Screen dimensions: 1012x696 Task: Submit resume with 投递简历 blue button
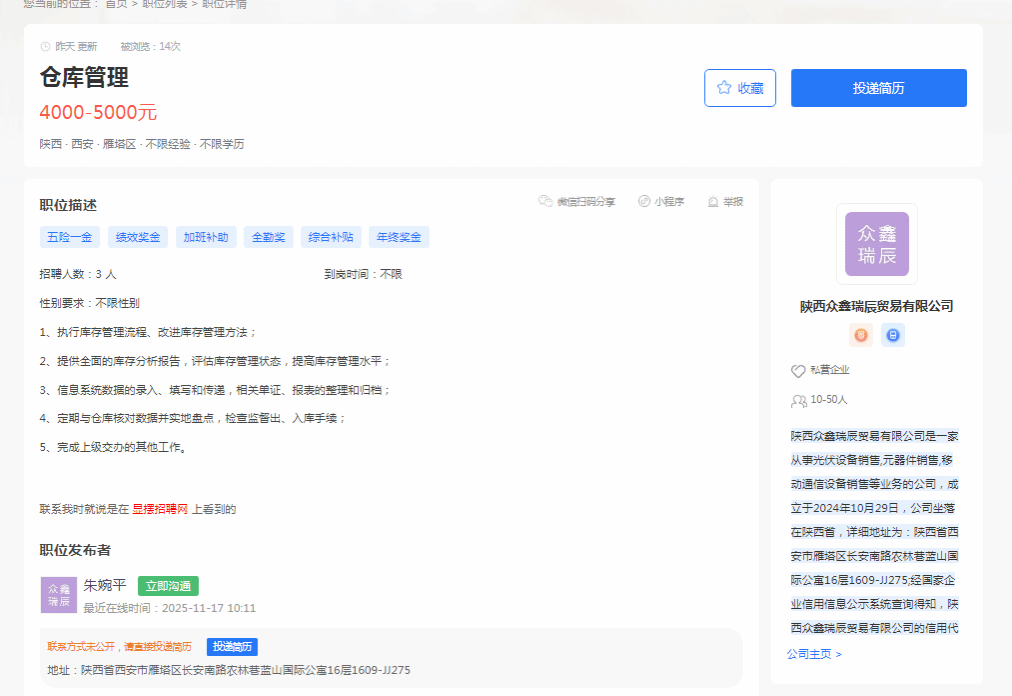[x=878, y=88]
